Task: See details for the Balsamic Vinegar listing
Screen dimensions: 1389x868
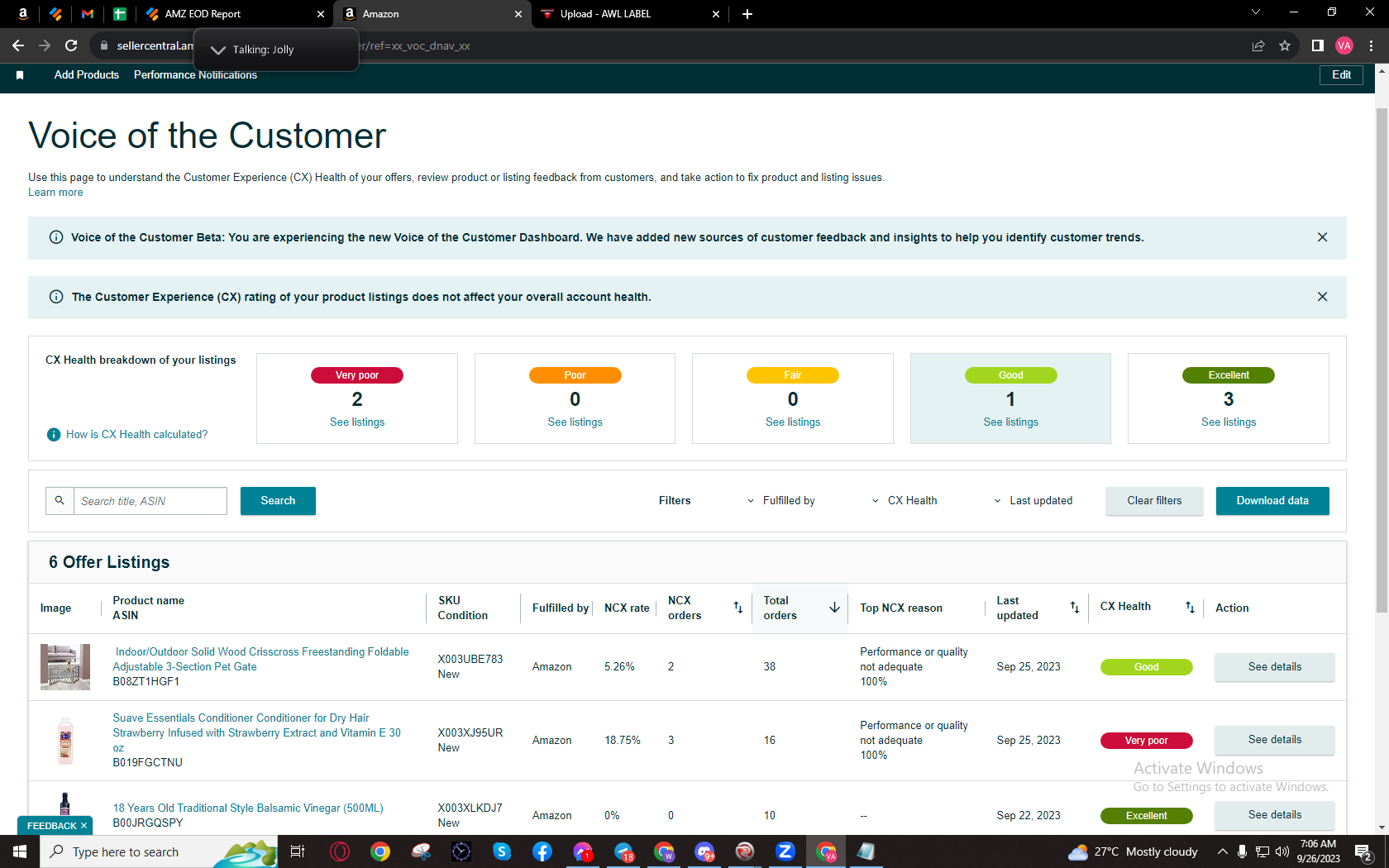Action: [1274, 815]
